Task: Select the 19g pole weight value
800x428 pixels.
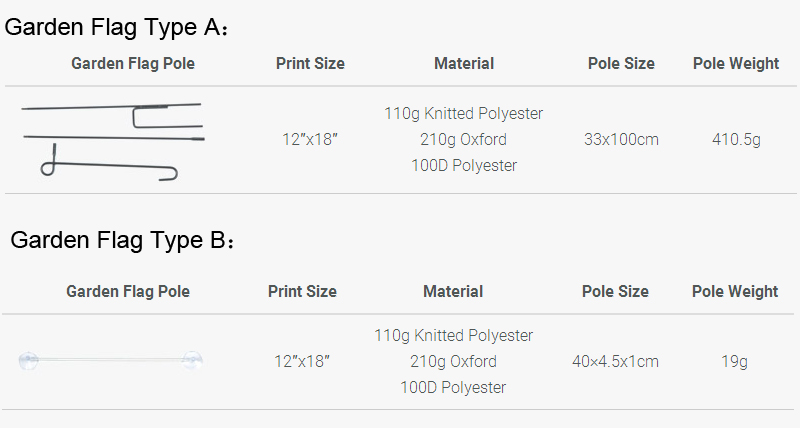Action: (734, 361)
